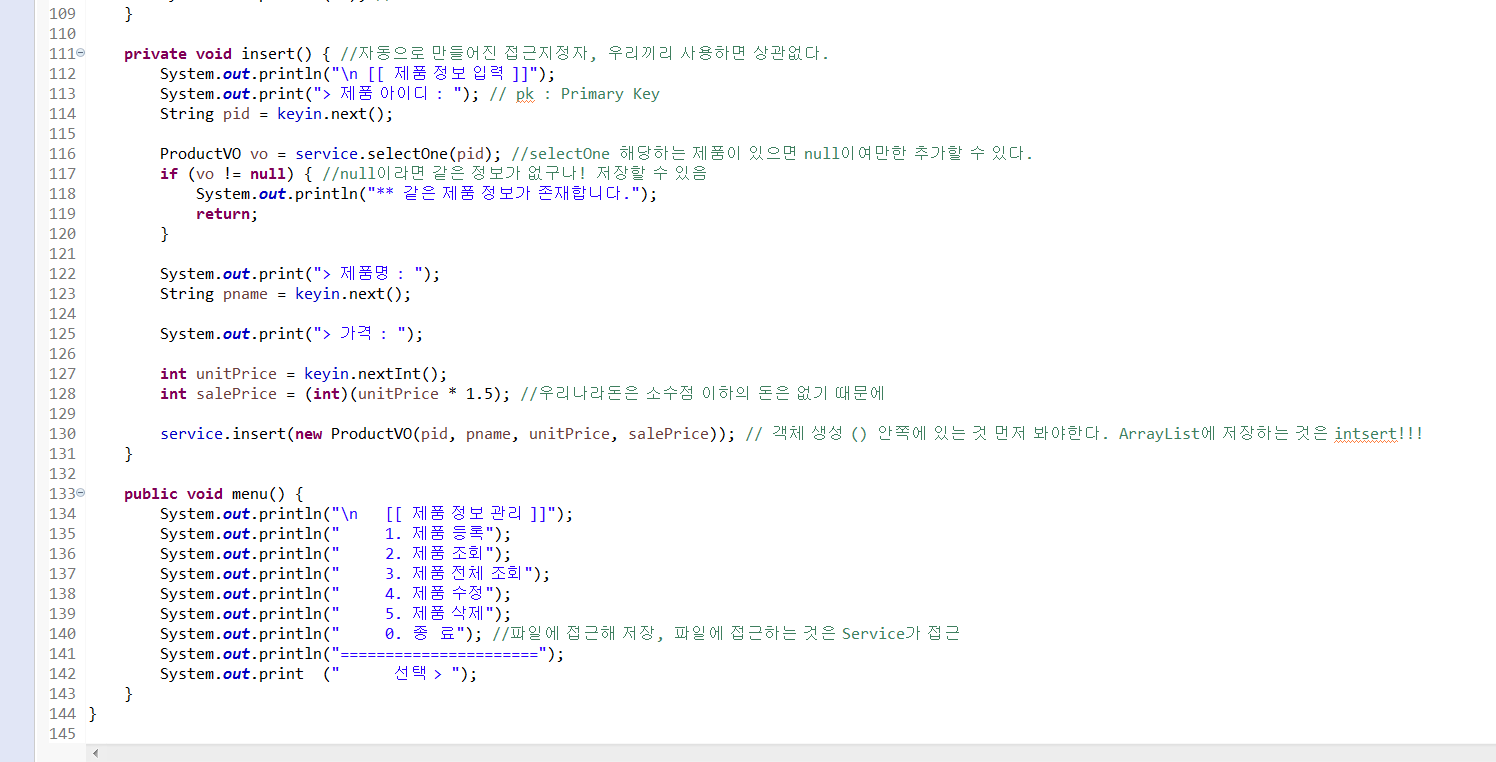Click the '4. 제품 수정' menu string

pos(435,594)
